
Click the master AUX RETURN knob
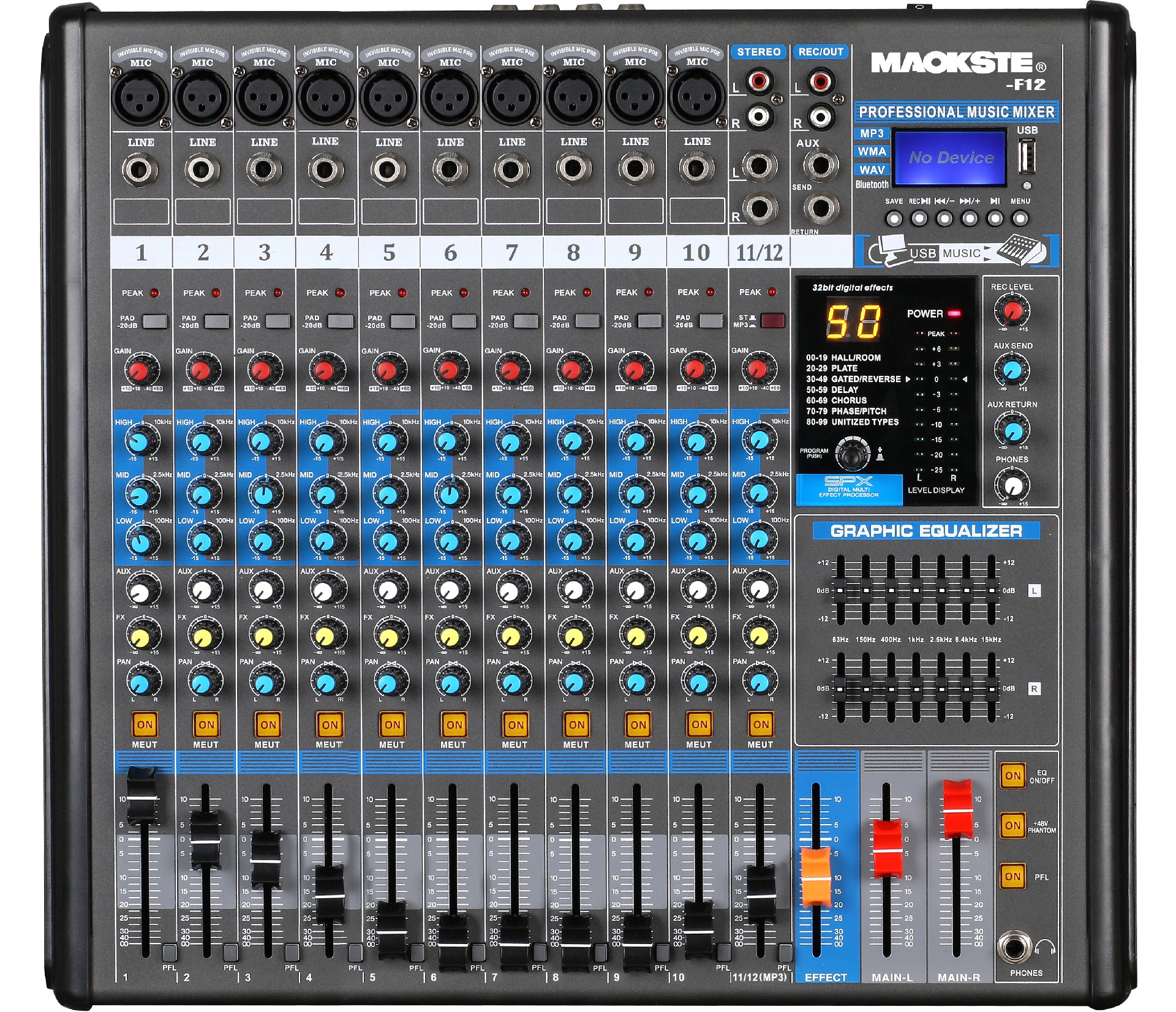[1012, 430]
